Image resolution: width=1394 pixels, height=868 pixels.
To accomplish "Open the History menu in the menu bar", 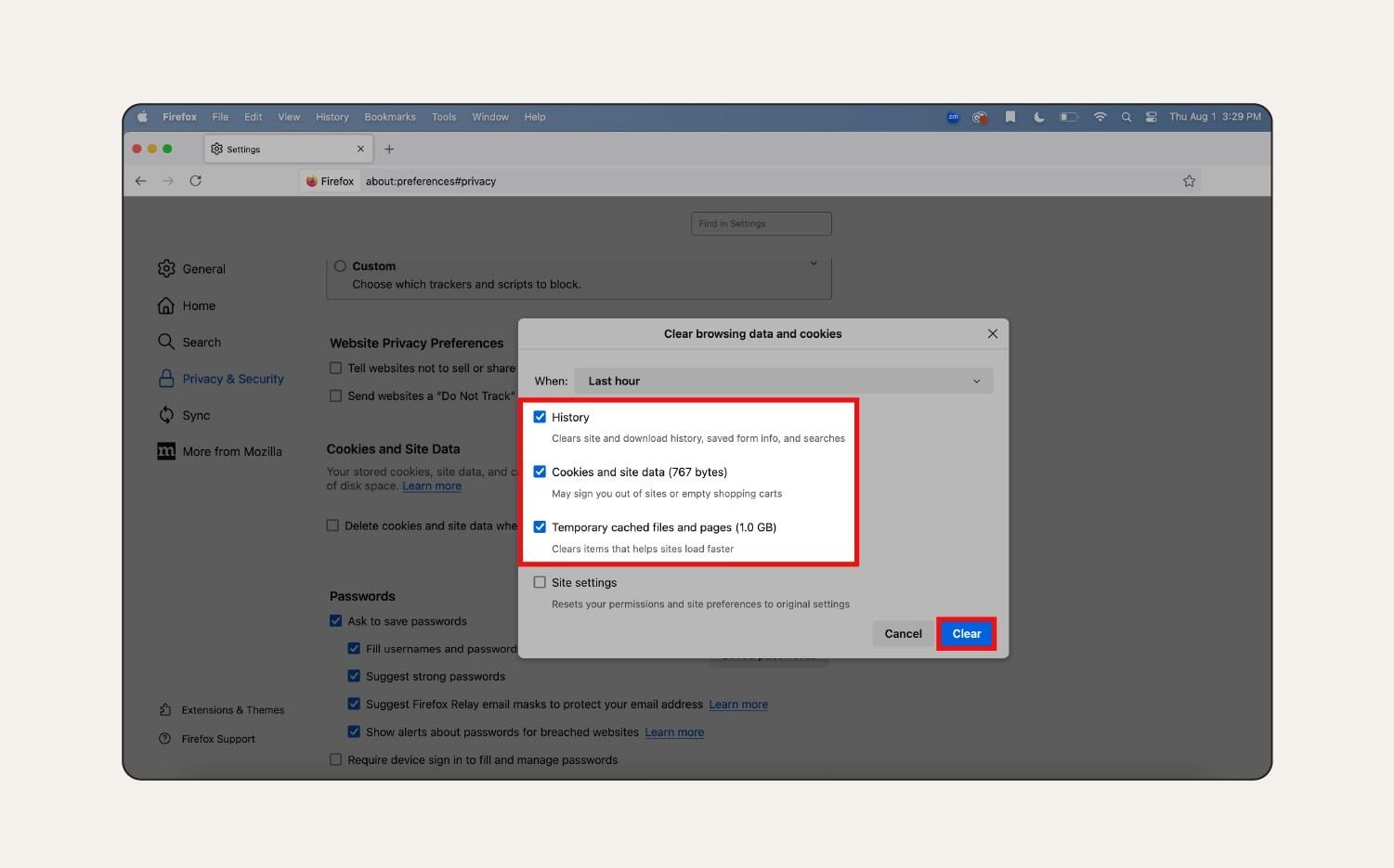I will coord(332,117).
